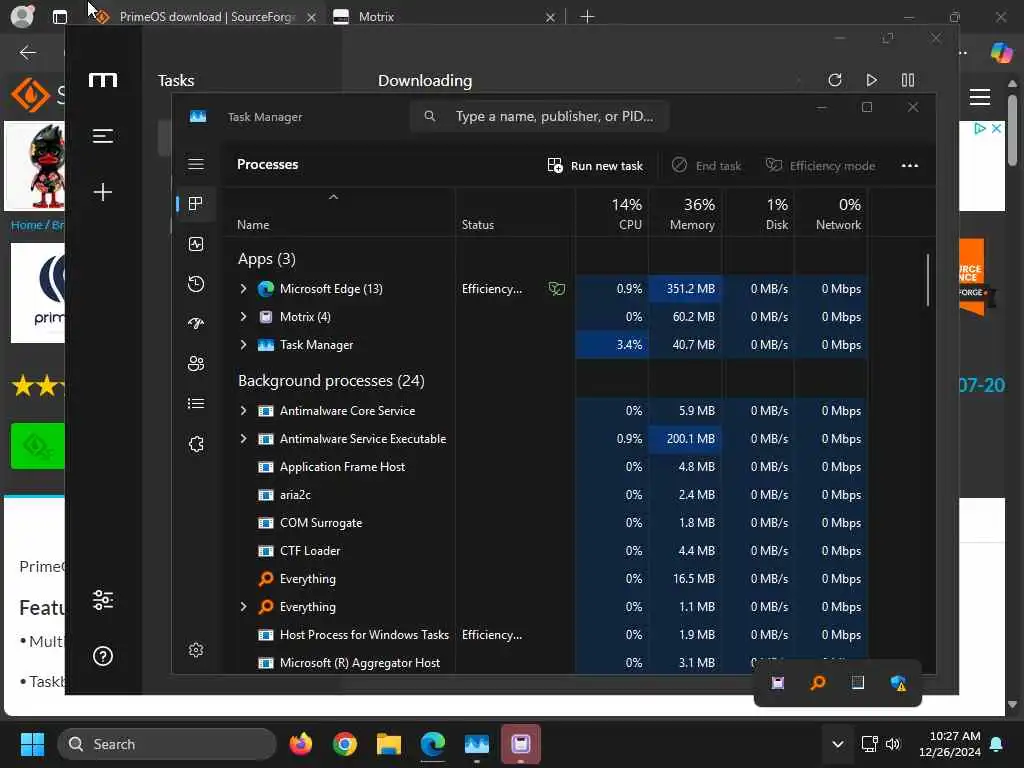Open Windows Security tray icon
This screenshot has width=1024, height=768.
898,682
